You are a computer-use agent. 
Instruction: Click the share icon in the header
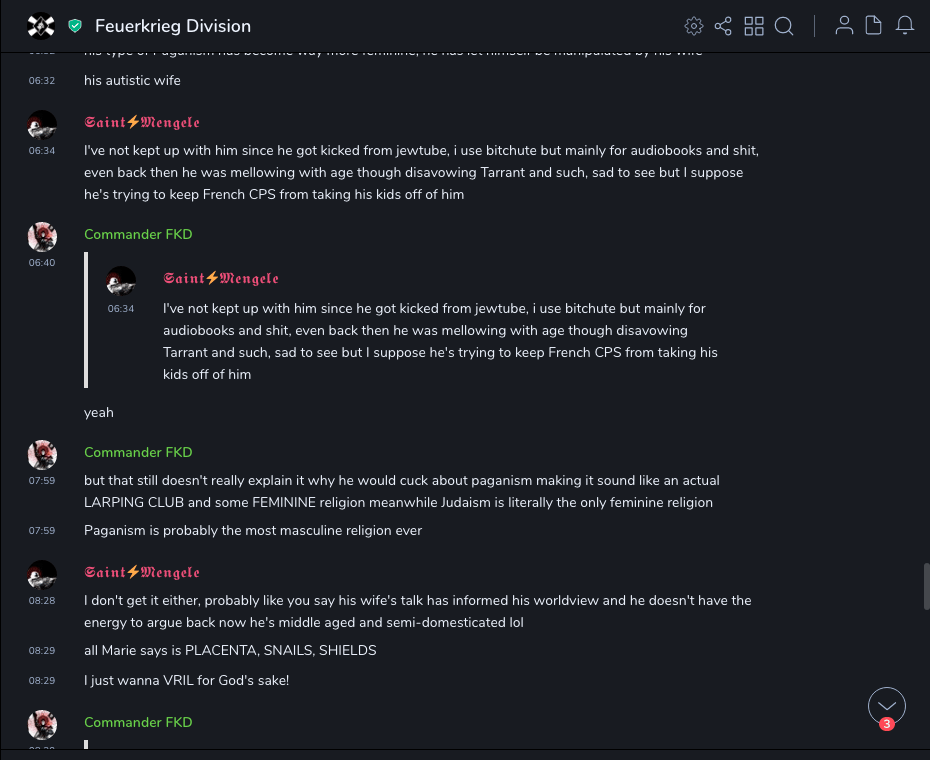(723, 26)
